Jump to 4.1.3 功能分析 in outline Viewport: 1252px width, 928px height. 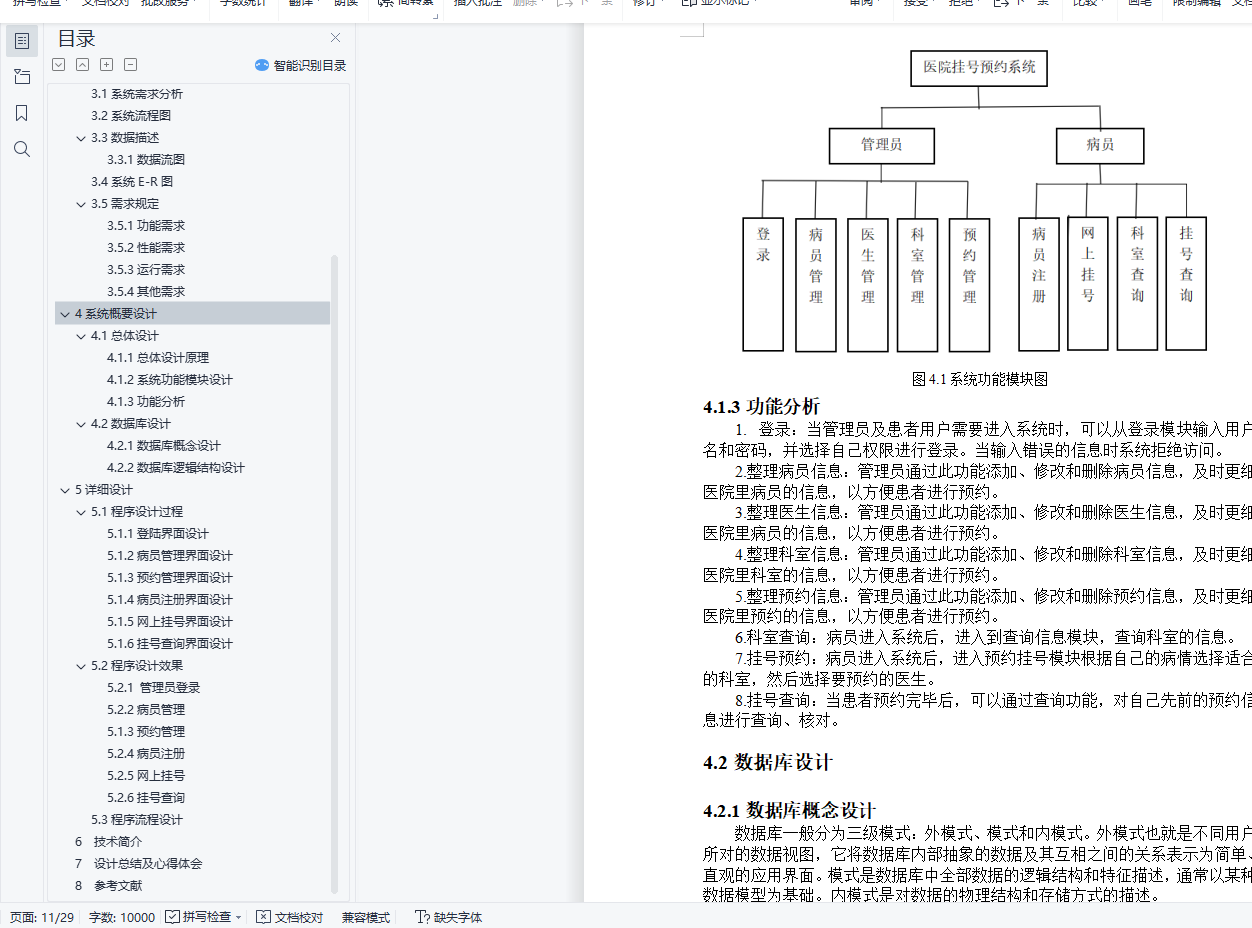(146, 402)
